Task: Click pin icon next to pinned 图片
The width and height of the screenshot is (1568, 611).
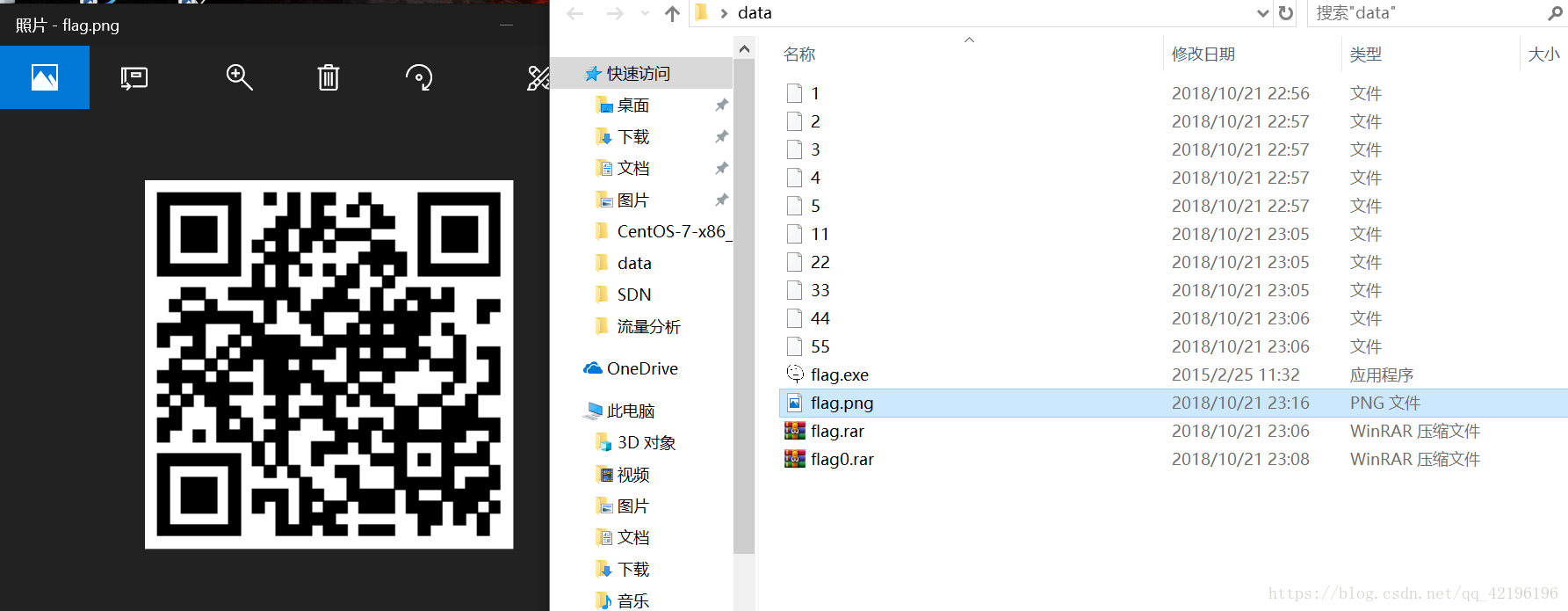Action: (x=721, y=200)
